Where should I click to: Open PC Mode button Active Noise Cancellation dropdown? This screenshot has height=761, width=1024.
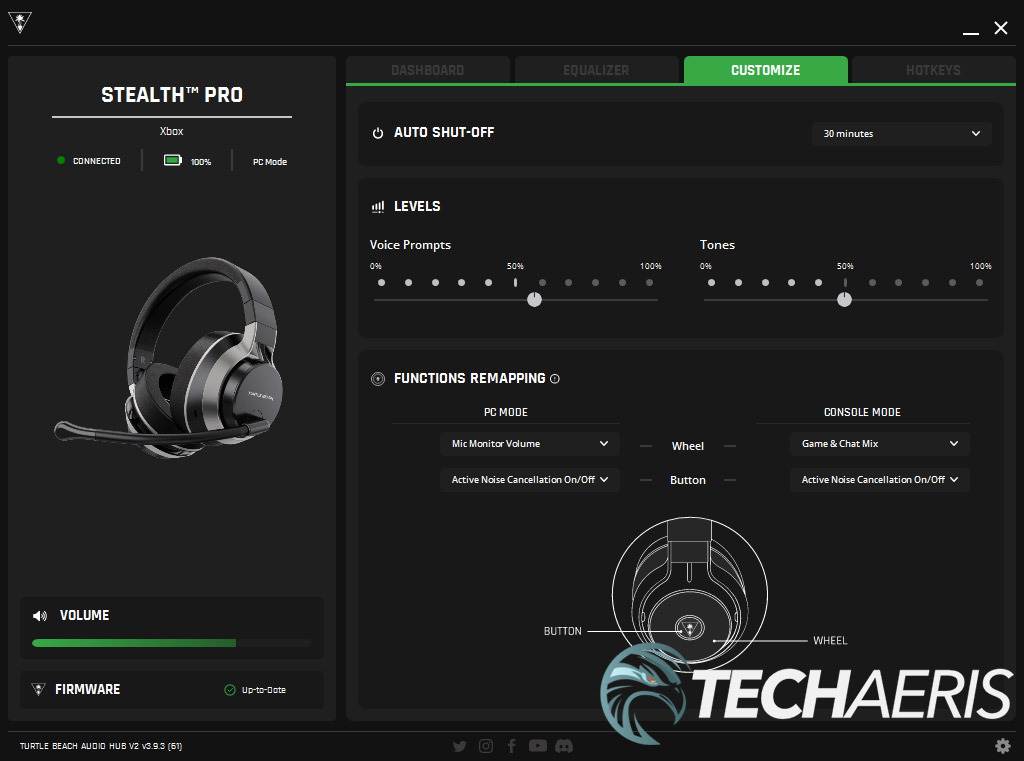tap(530, 479)
